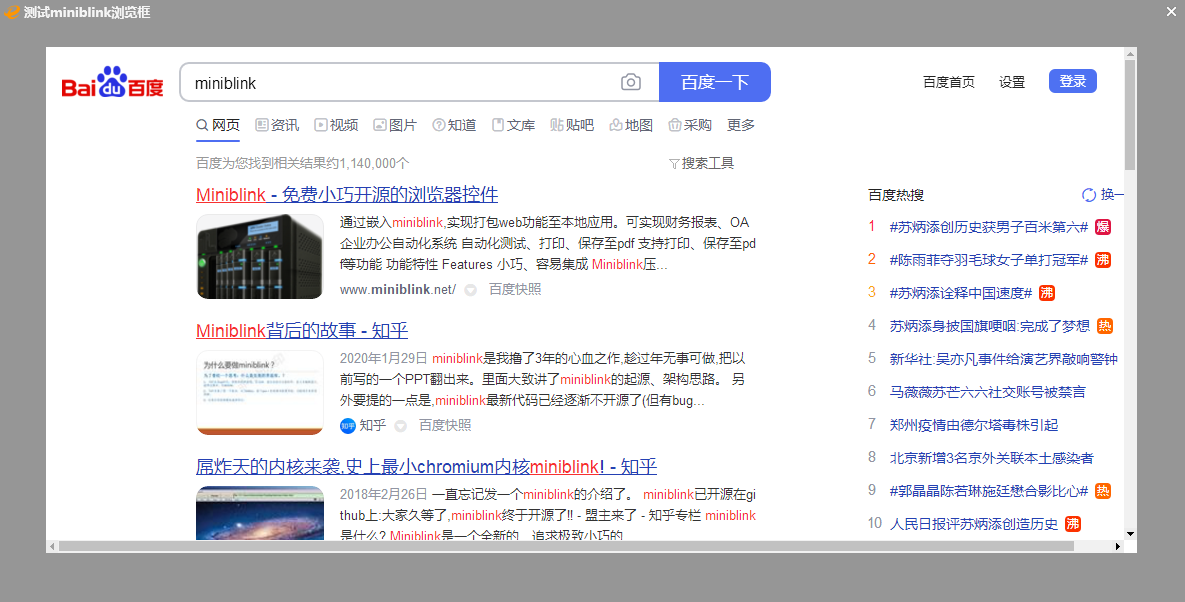Image resolution: width=1185 pixels, height=602 pixels.
Task: Click the vertical scrollbar thumb
Action: (1131, 115)
